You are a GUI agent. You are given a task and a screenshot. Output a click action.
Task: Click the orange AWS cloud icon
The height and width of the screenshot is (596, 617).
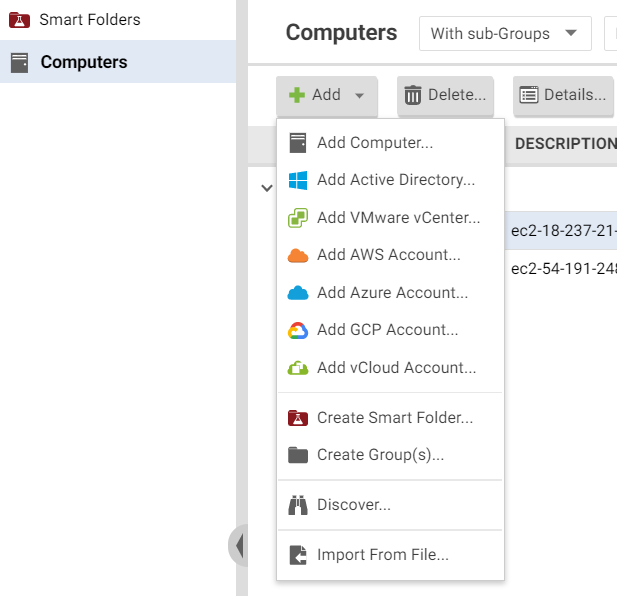[297, 255]
